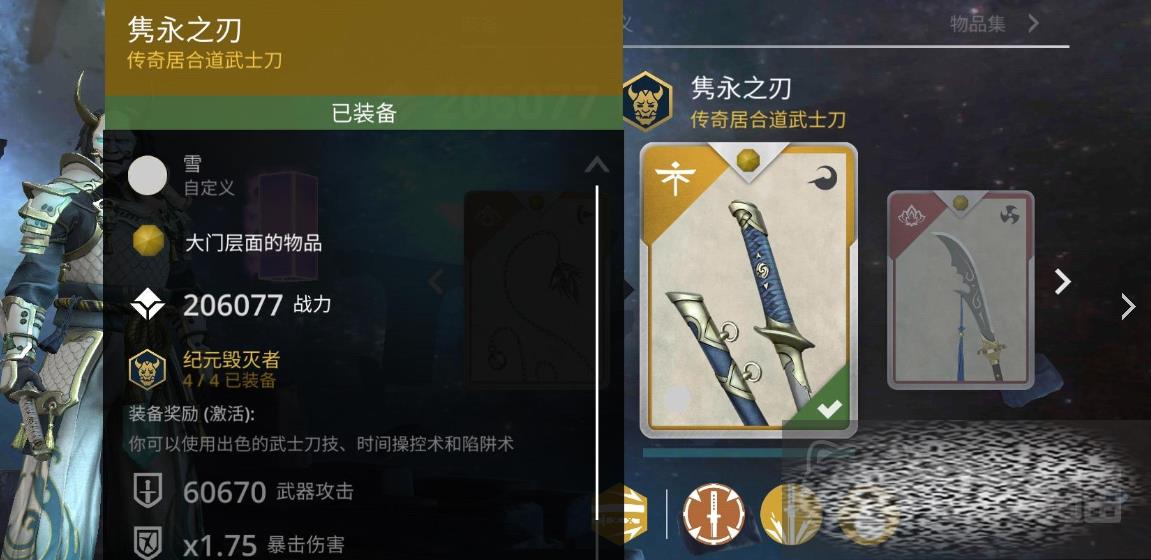Select the 隽永之刃 katana card
The height and width of the screenshot is (560, 1151).
tap(748, 291)
